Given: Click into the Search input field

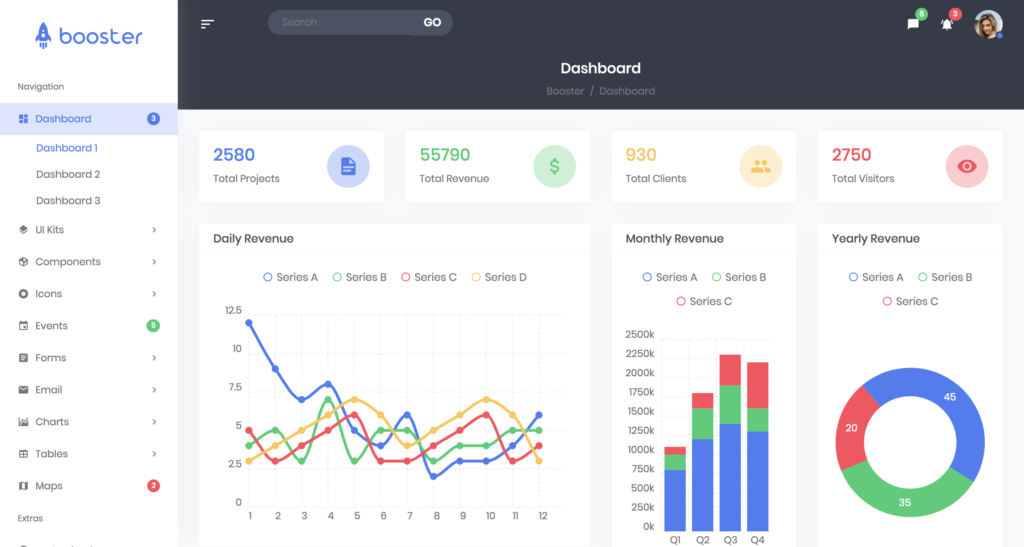Looking at the screenshot, I should pos(340,22).
